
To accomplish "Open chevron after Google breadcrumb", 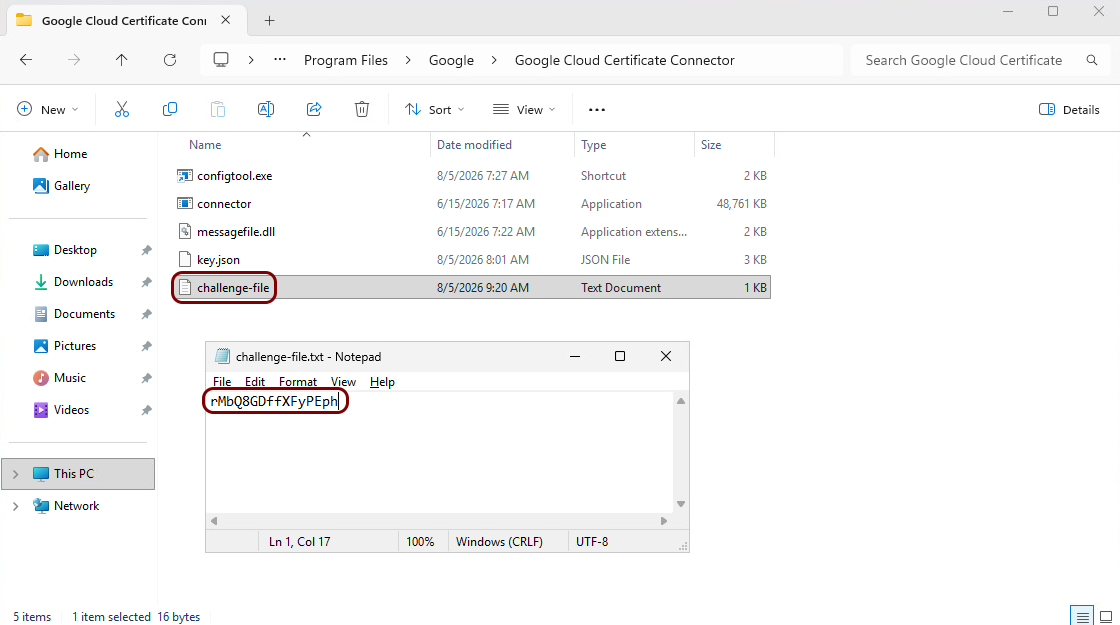I will 494,60.
